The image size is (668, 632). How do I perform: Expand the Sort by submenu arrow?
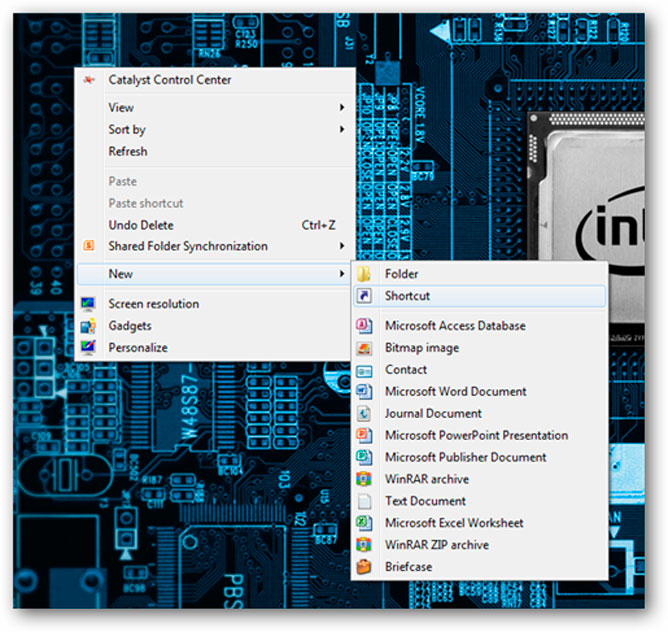tap(341, 130)
